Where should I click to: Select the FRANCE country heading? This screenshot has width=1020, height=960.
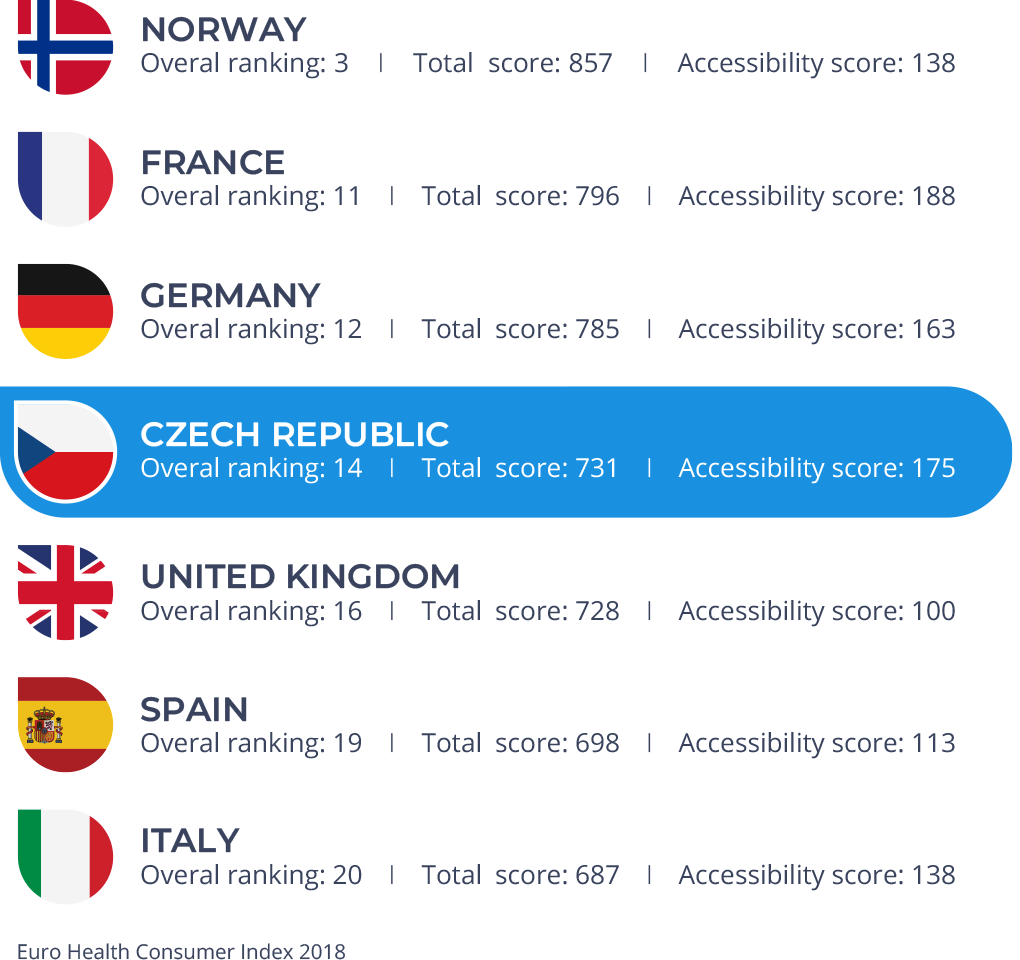coord(212,162)
